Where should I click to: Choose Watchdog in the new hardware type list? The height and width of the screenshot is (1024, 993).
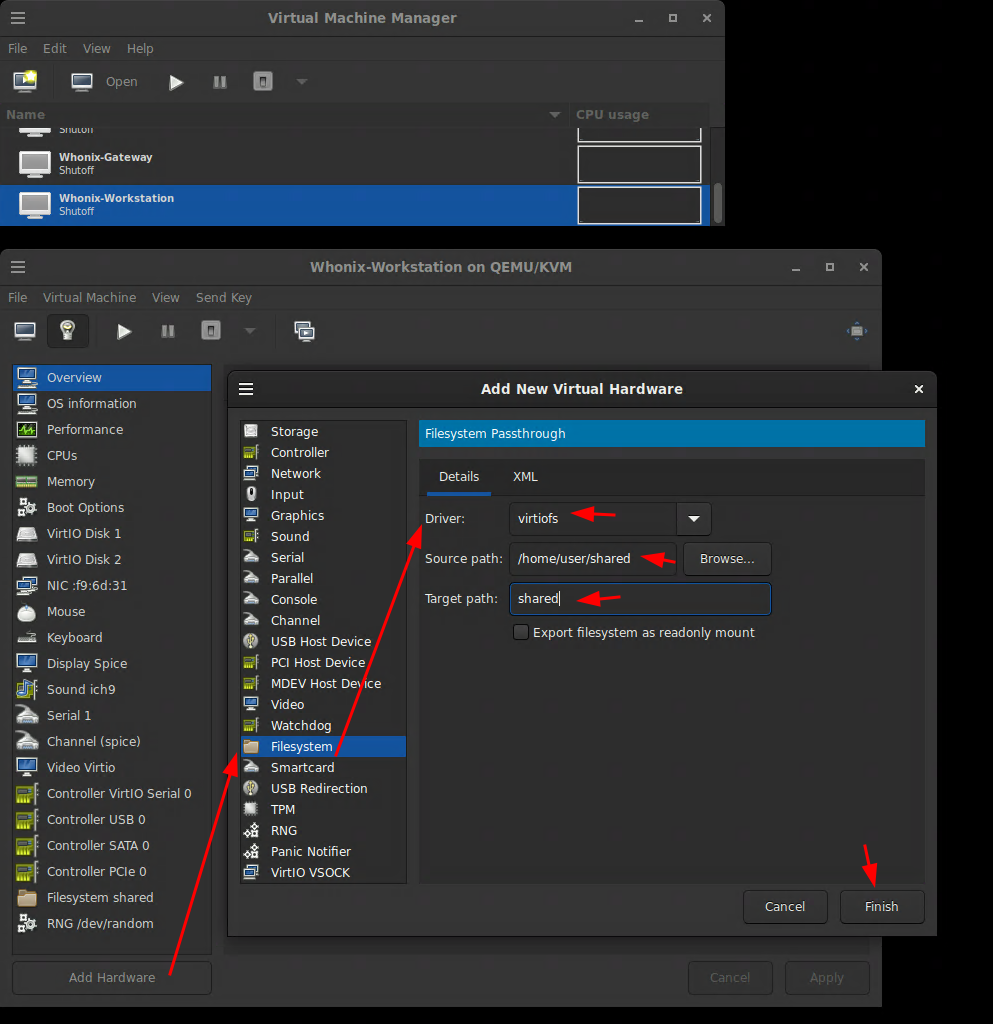[x=323, y=726]
